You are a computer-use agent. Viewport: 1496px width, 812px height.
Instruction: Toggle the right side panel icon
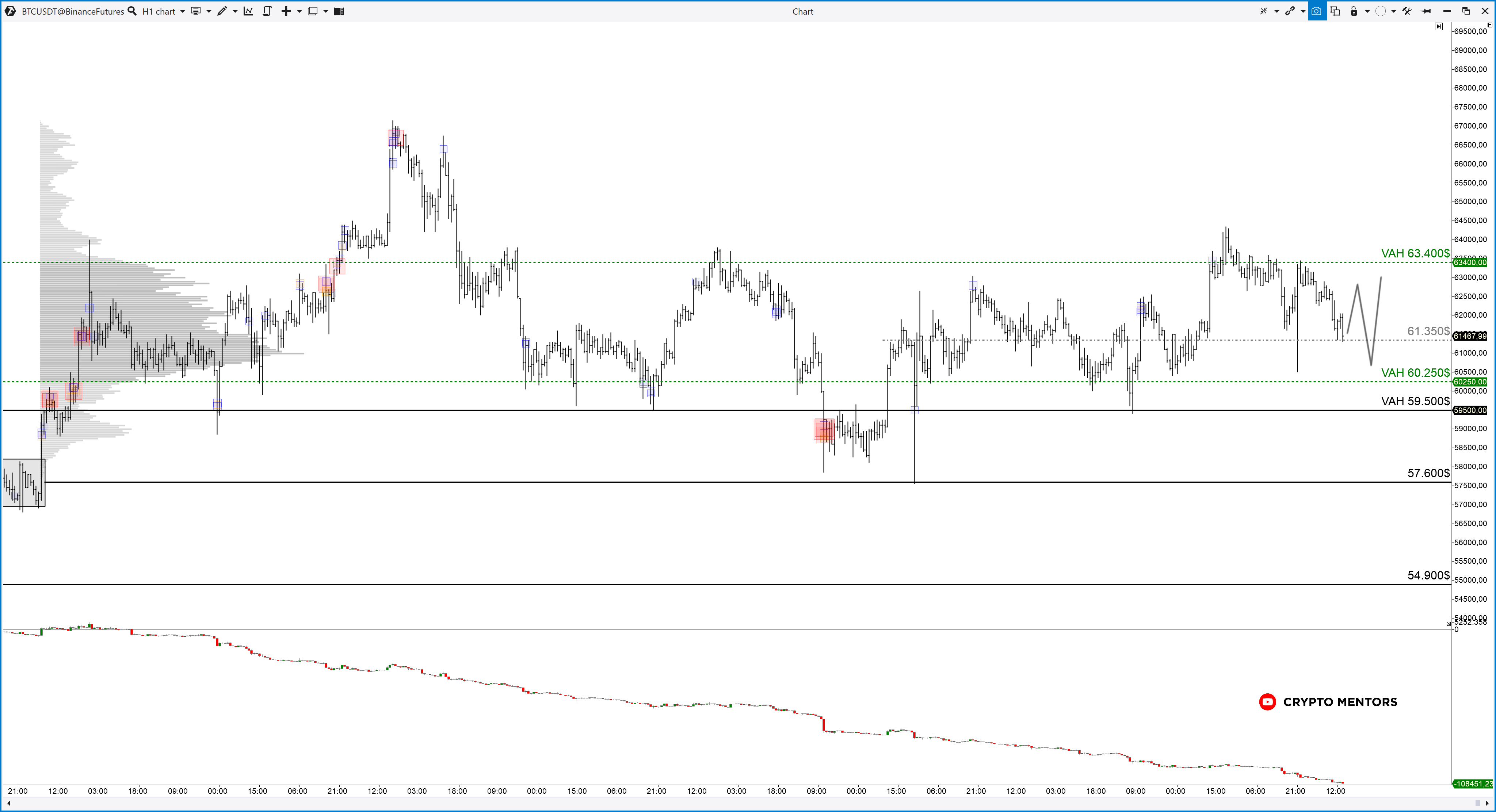click(x=339, y=11)
